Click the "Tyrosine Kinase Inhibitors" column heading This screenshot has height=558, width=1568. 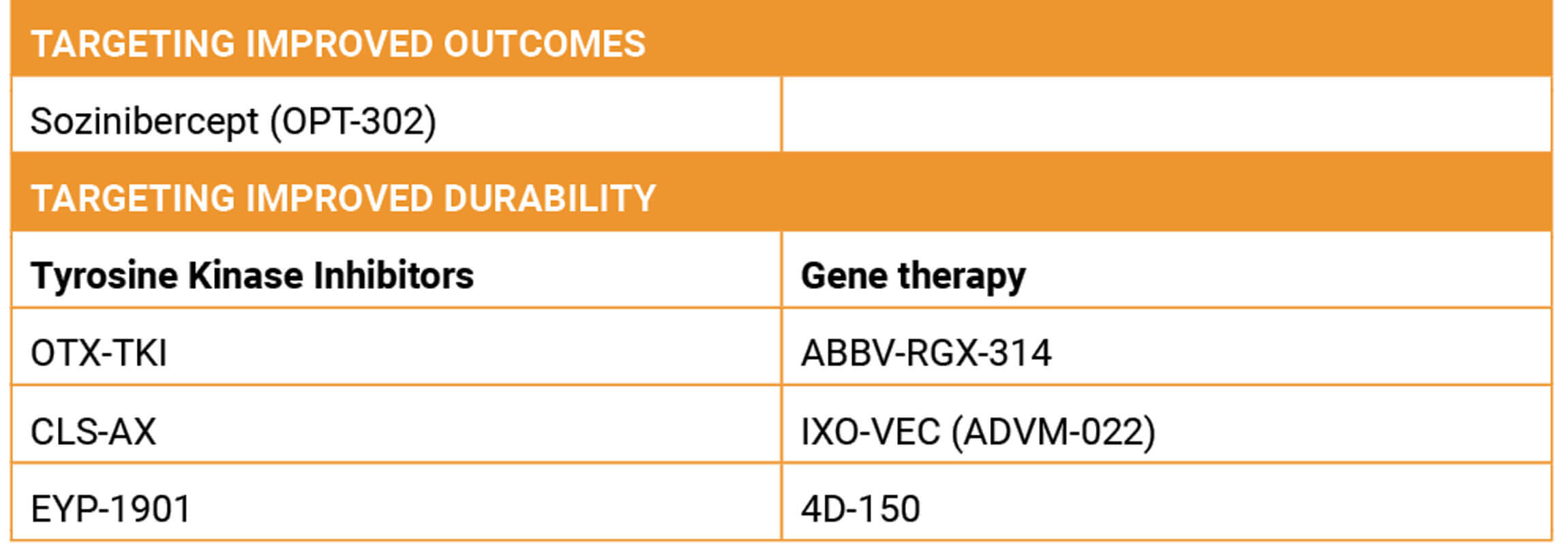point(252,276)
